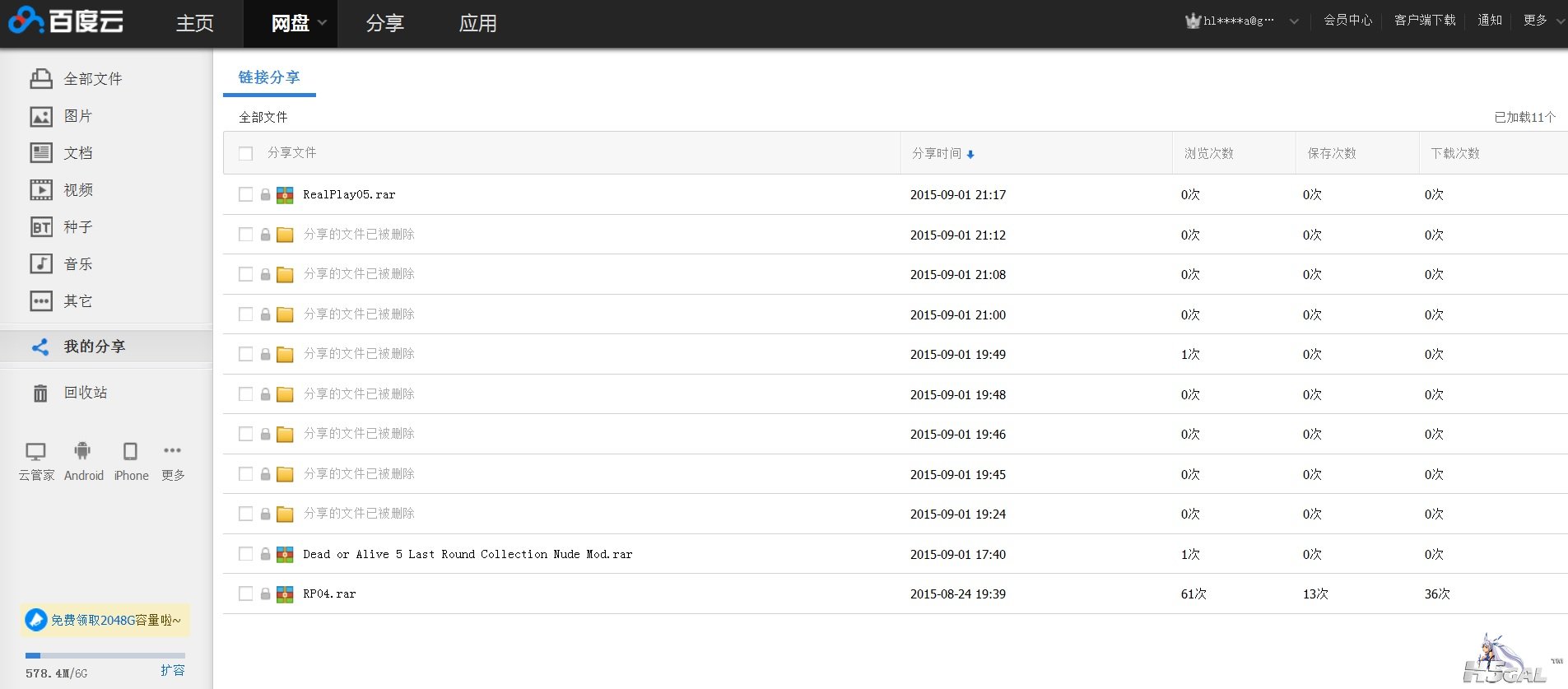Open the 音乐 music category icon
The width and height of the screenshot is (1568, 689).
tap(41, 264)
